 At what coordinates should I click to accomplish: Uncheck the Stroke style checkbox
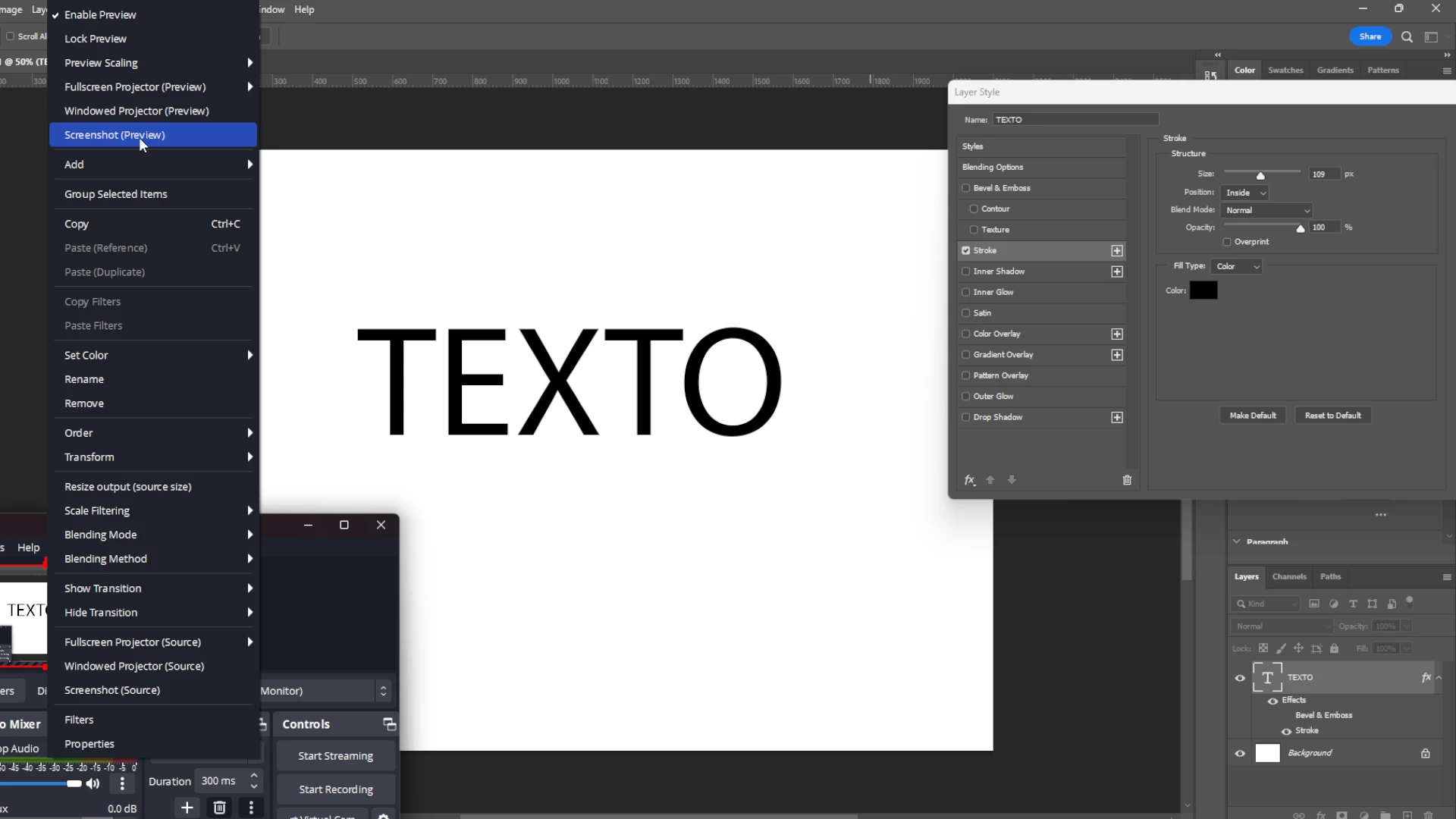pyautogui.click(x=966, y=250)
